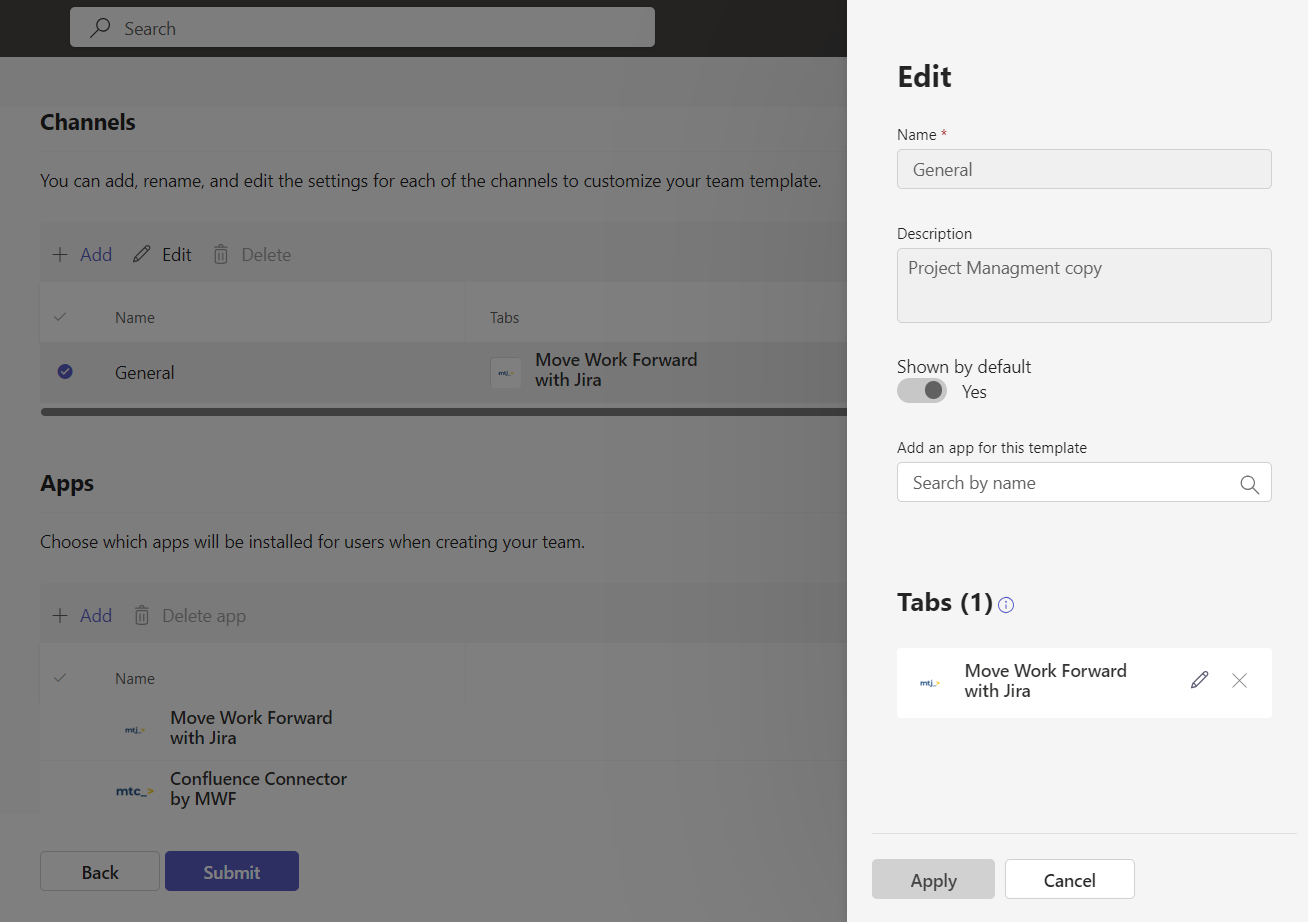Image resolution: width=1308 pixels, height=922 pixels.
Task: Click the Confluence Connector by MWF icon
Action: 134,790
